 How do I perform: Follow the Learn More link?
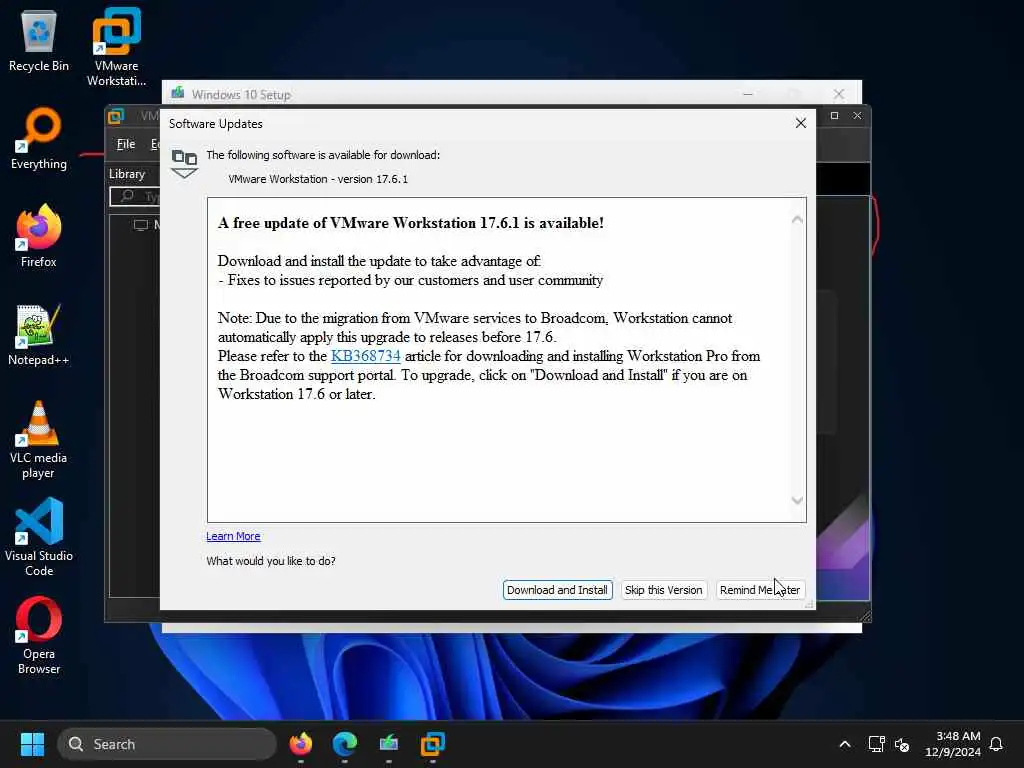pyautogui.click(x=233, y=536)
